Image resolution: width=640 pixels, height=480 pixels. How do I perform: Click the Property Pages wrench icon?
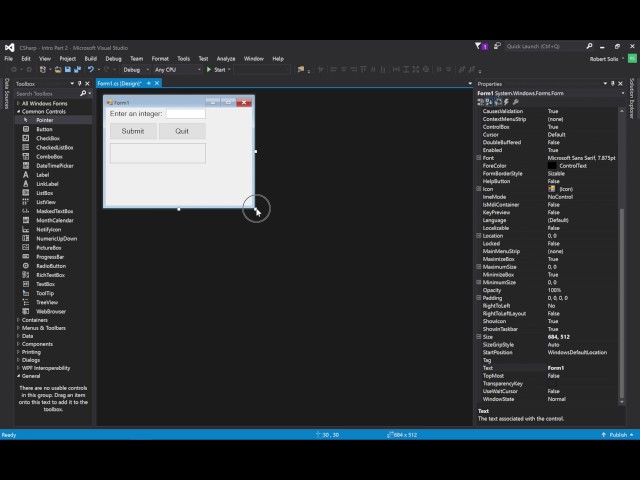[516, 102]
